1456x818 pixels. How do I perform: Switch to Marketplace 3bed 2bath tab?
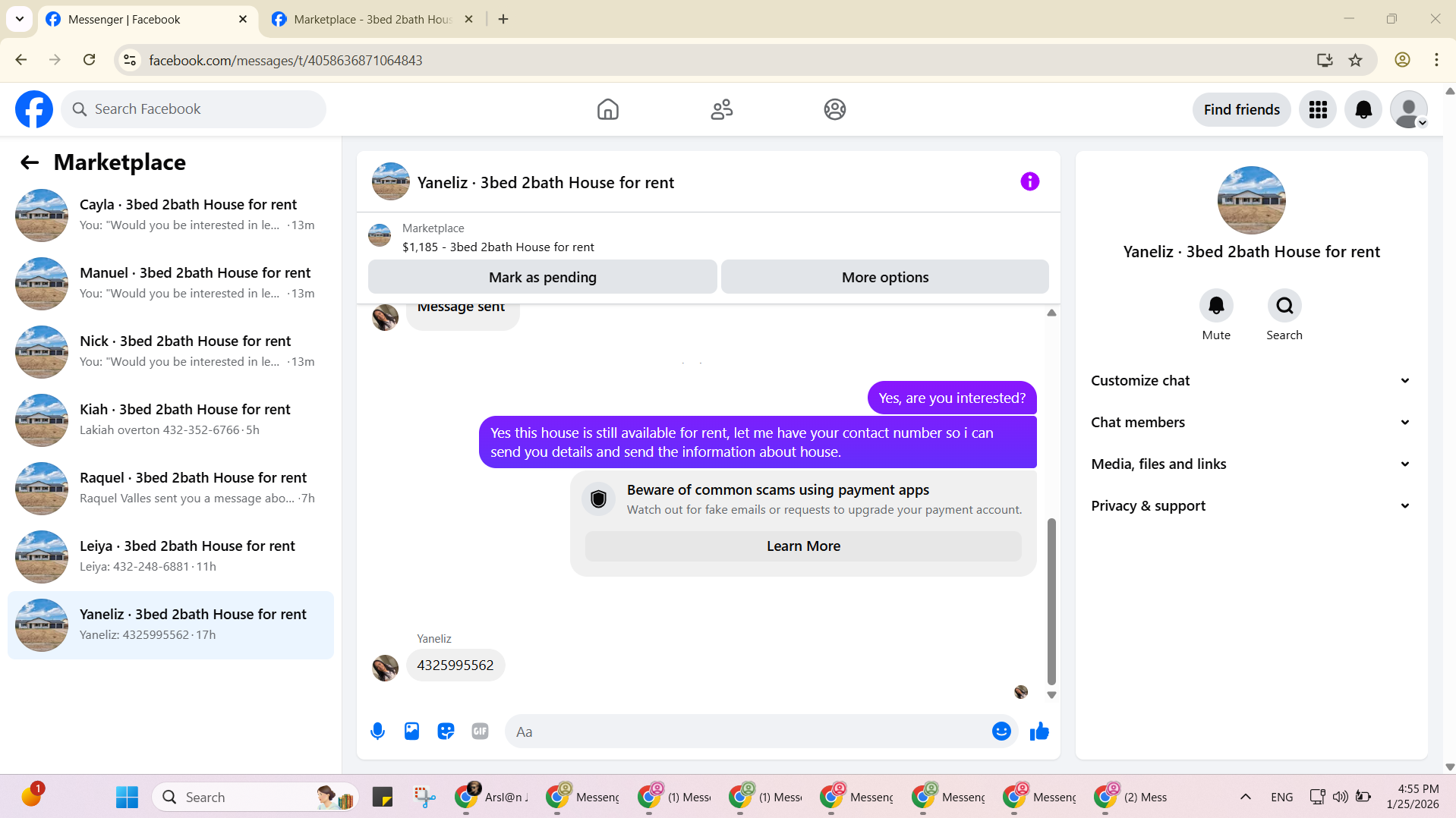tap(372, 20)
